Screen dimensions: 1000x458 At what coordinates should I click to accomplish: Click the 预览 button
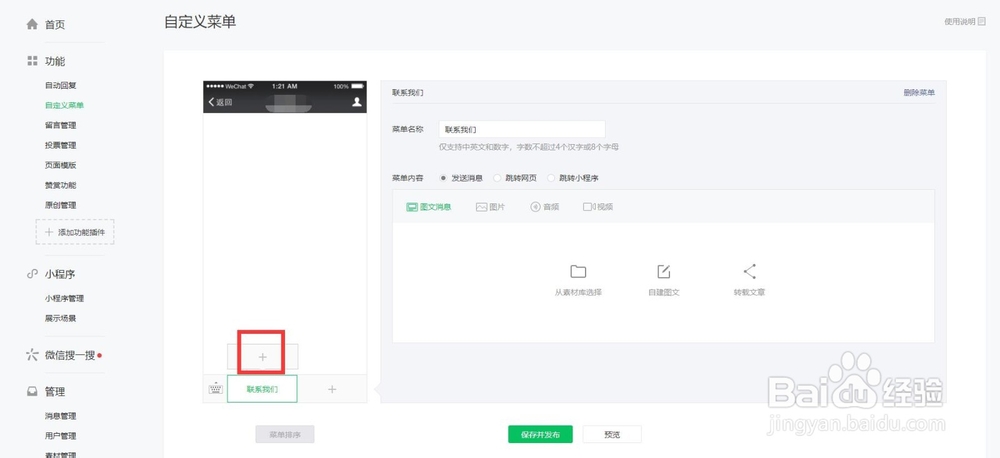(612, 434)
